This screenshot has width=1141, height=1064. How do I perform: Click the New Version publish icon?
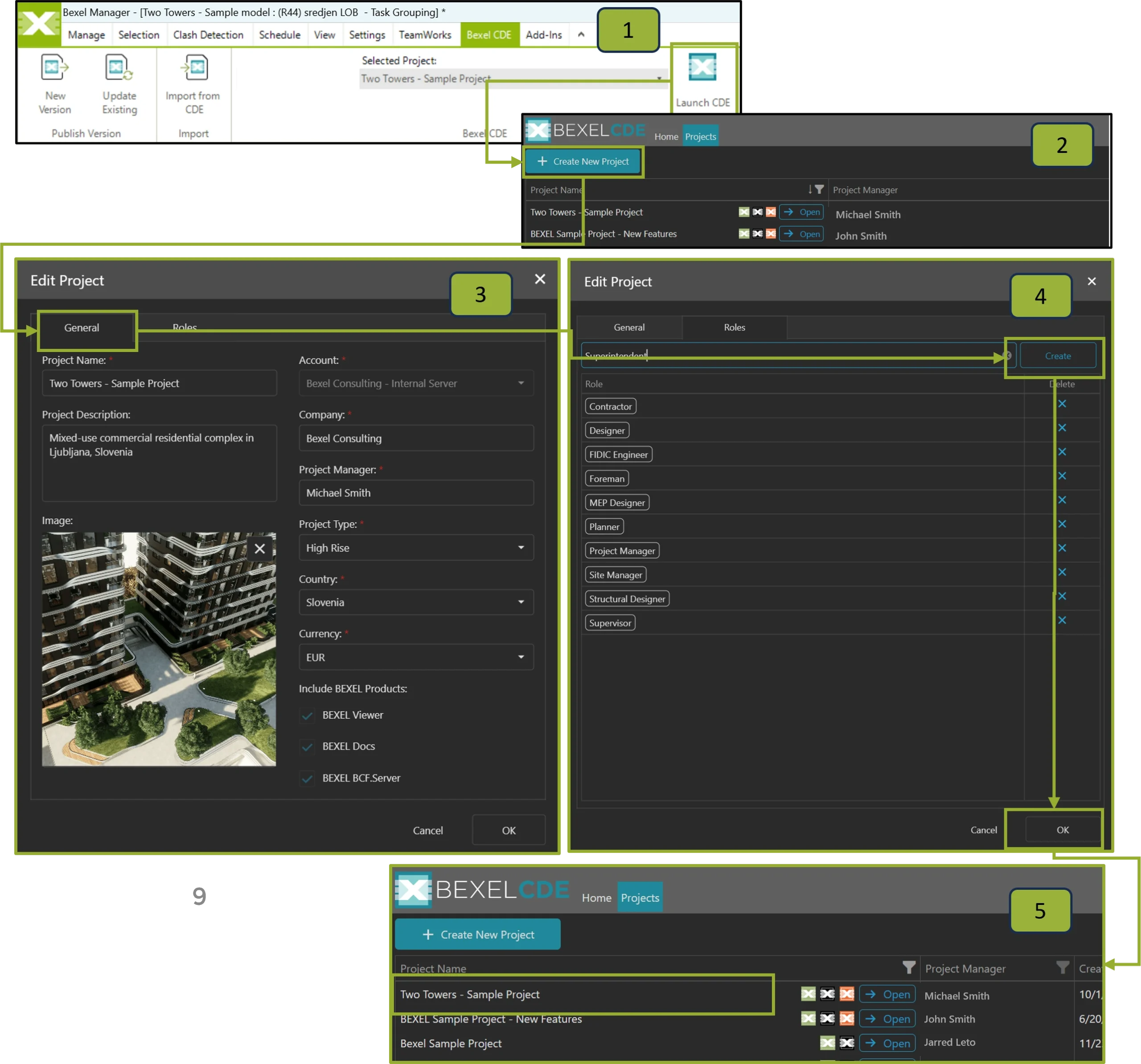(x=54, y=68)
